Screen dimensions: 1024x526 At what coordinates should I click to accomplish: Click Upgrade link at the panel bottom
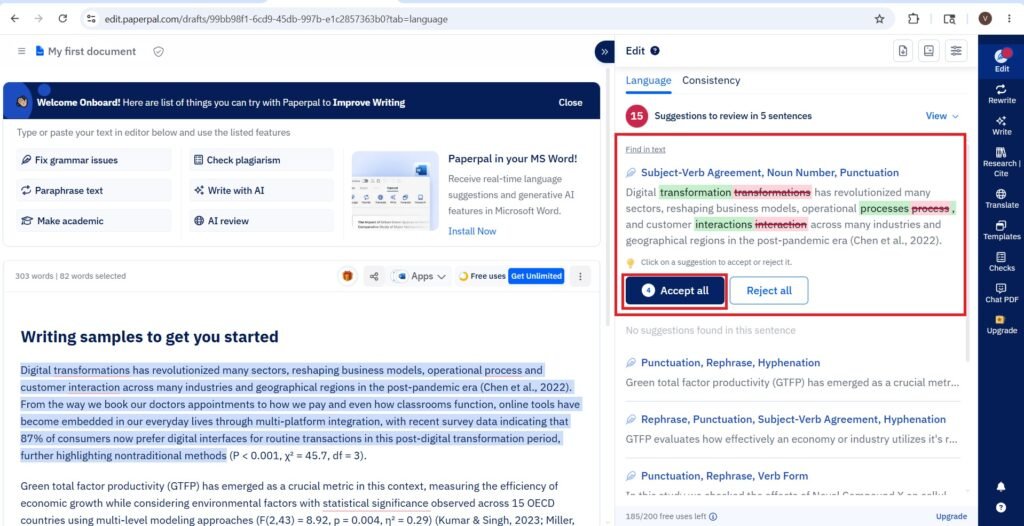(951, 516)
